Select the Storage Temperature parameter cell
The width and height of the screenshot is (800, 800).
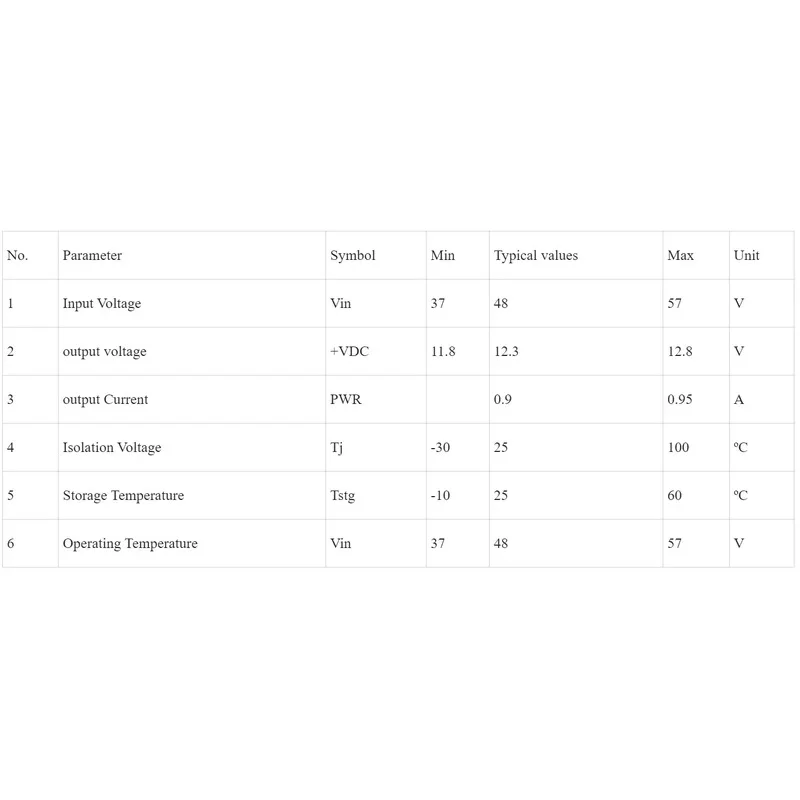[123, 496]
